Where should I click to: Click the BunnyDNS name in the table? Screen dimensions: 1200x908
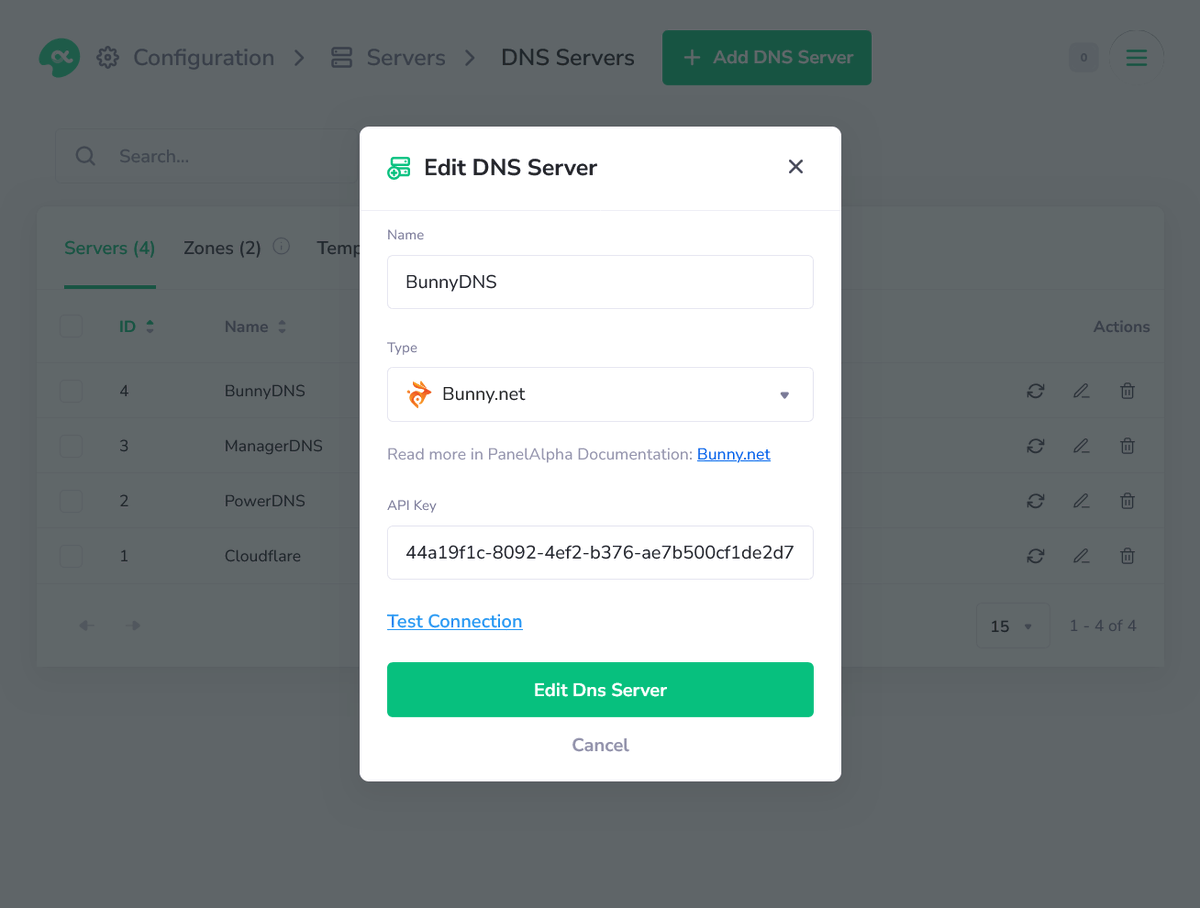click(265, 391)
